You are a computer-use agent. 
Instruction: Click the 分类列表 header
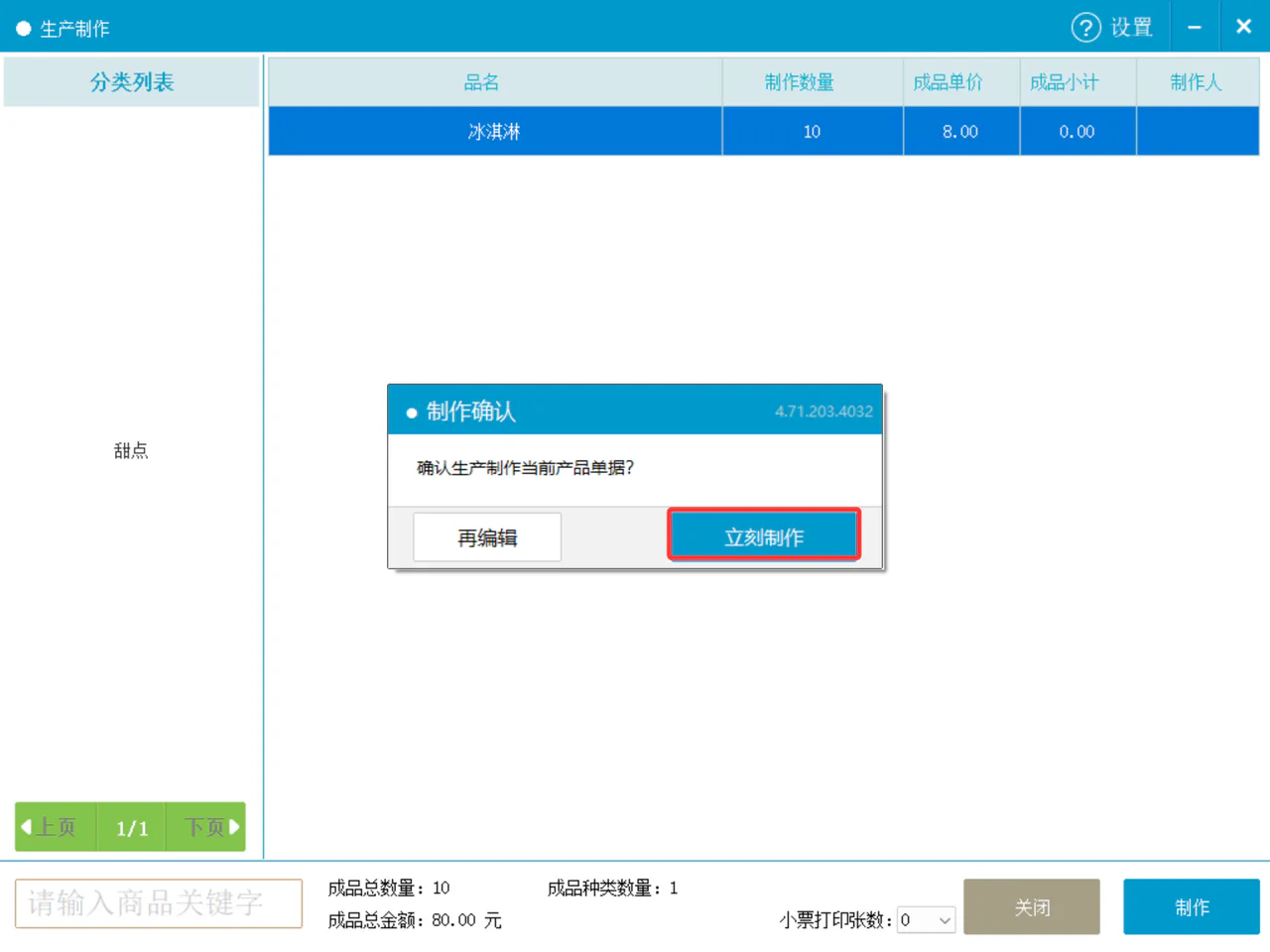(x=132, y=82)
